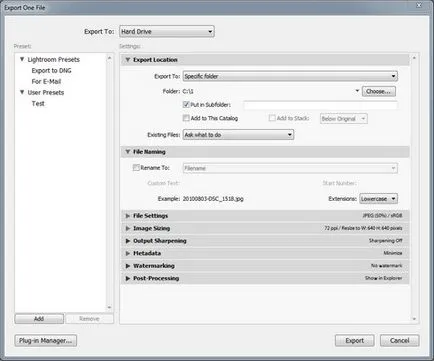Collapse the Lightroom Presets group
Viewport: 434px width, 361px height.
pyautogui.click(x=22, y=59)
